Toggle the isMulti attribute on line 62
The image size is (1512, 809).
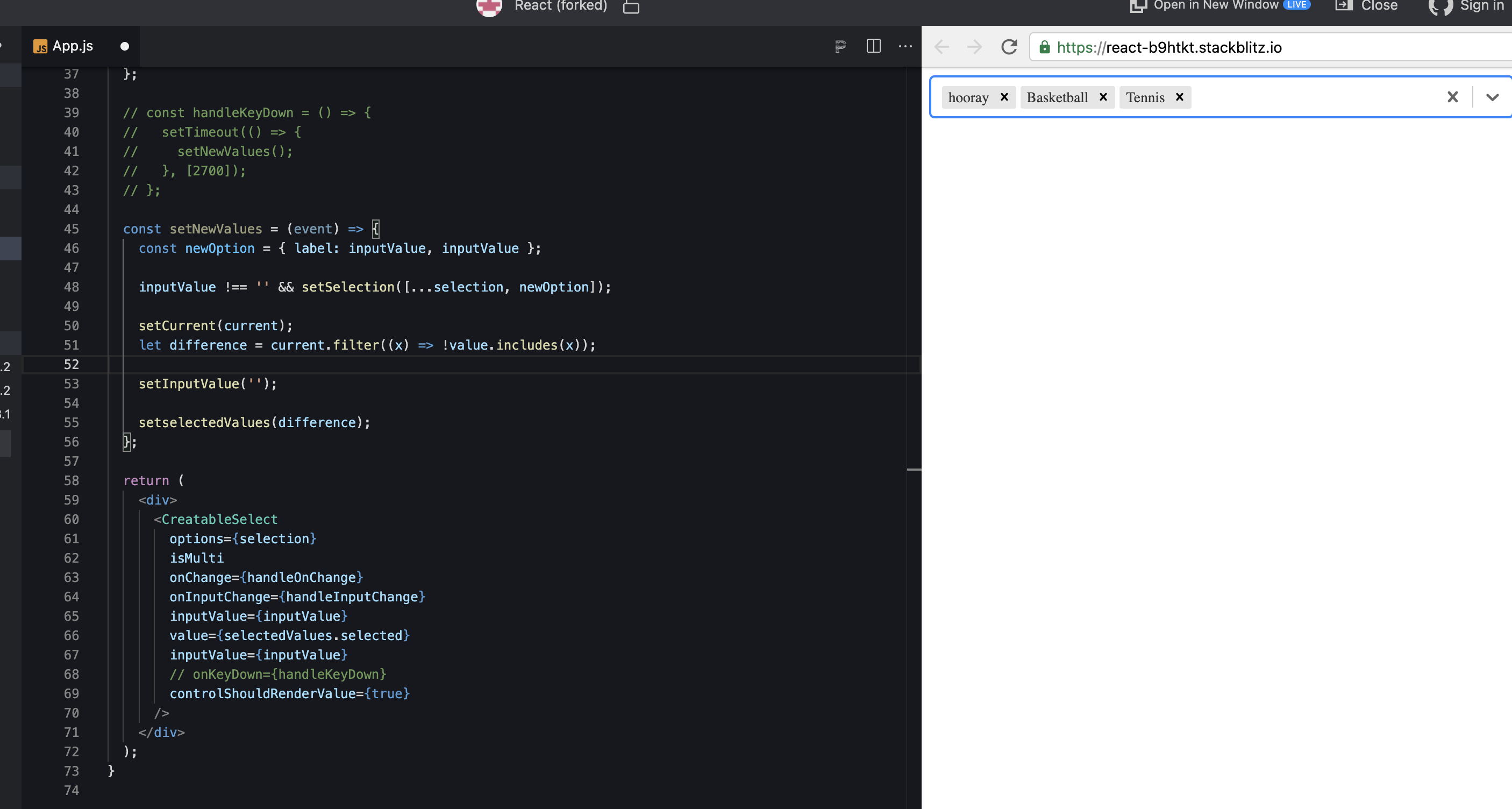click(x=196, y=558)
